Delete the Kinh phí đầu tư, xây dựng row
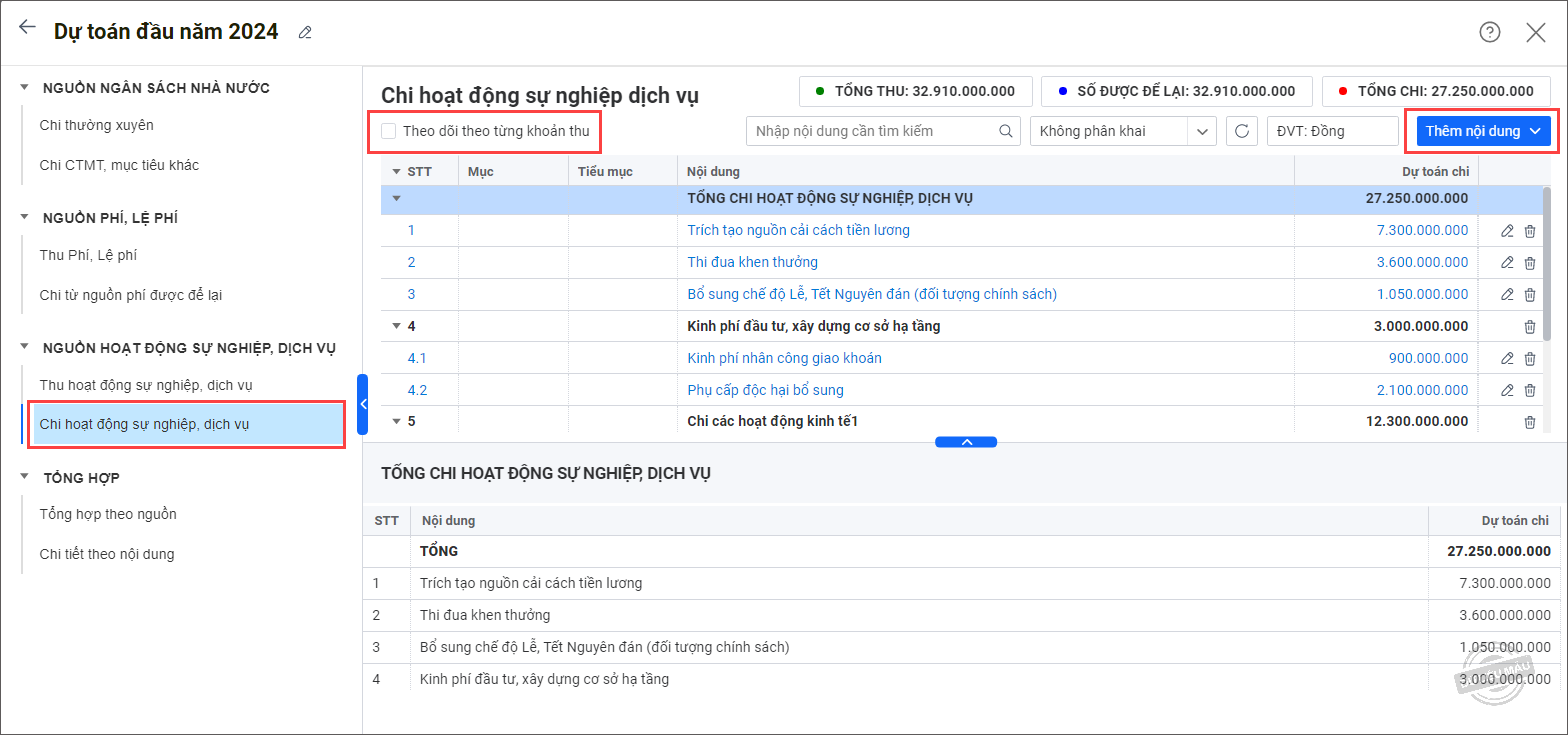1568x735 pixels. pyautogui.click(x=1529, y=327)
